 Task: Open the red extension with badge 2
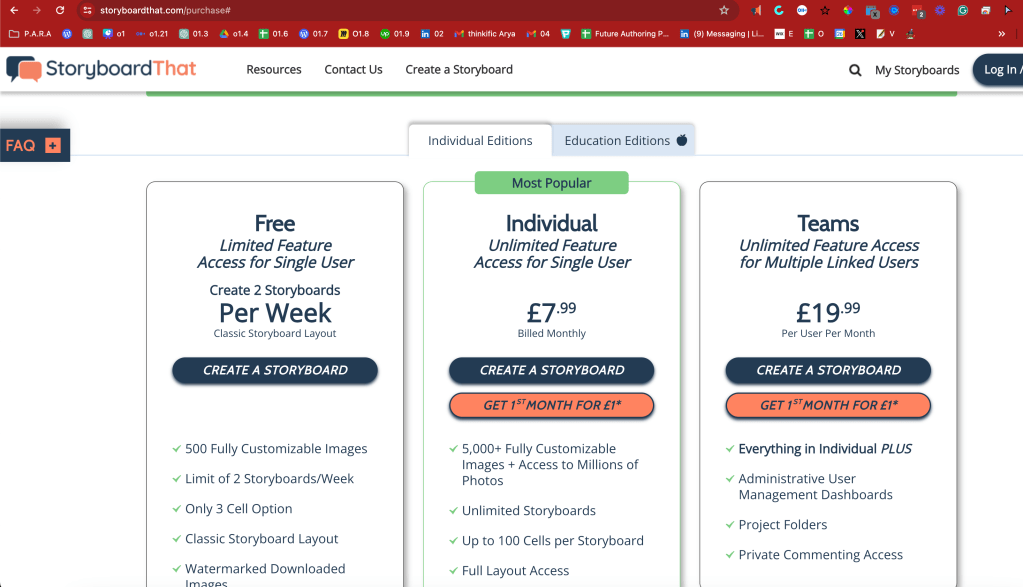[x=917, y=11]
